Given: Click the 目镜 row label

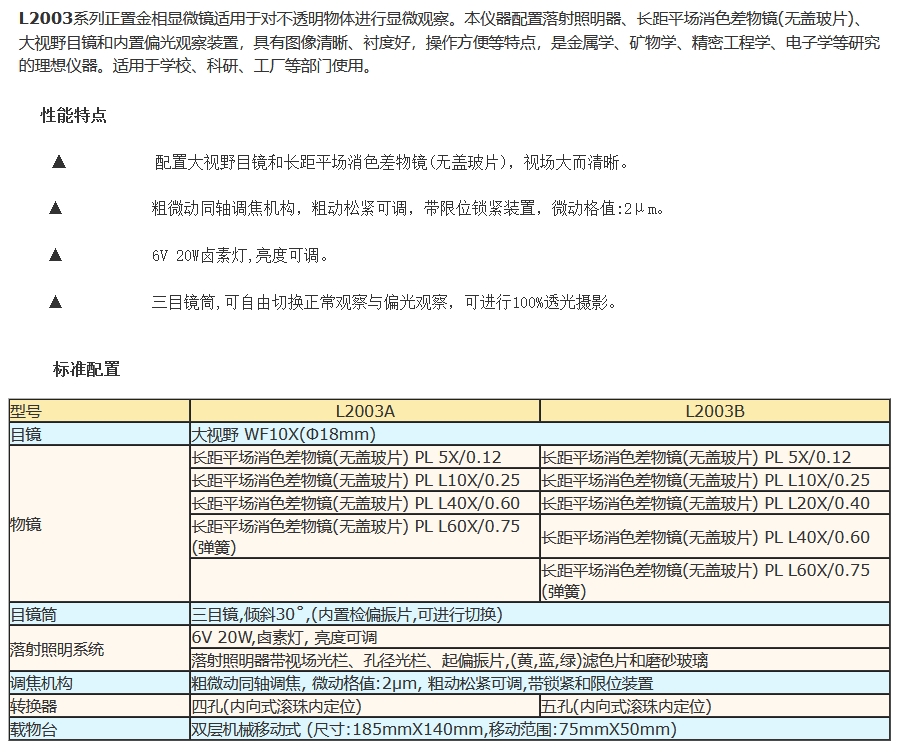Looking at the screenshot, I should coord(99,434).
